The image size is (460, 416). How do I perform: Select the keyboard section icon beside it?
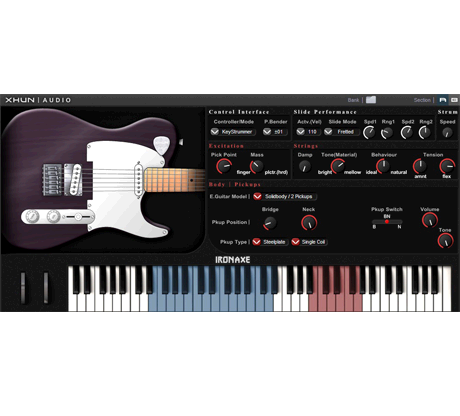click(454, 100)
